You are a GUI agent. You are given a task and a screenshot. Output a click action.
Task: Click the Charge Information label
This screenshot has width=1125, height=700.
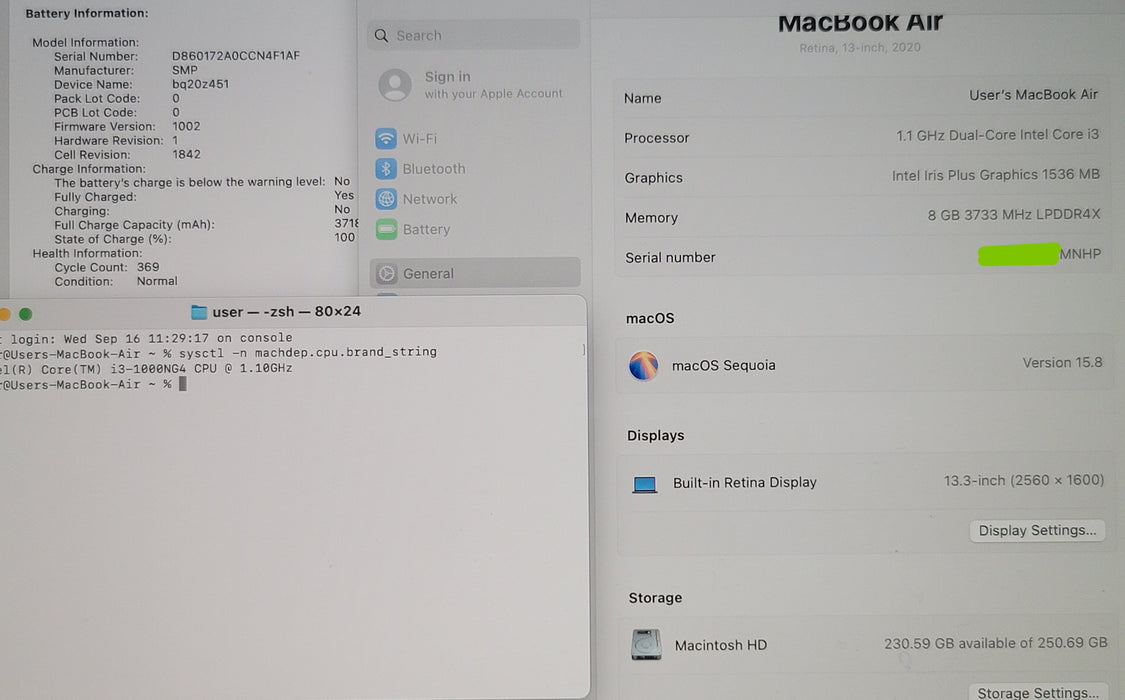pos(89,169)
